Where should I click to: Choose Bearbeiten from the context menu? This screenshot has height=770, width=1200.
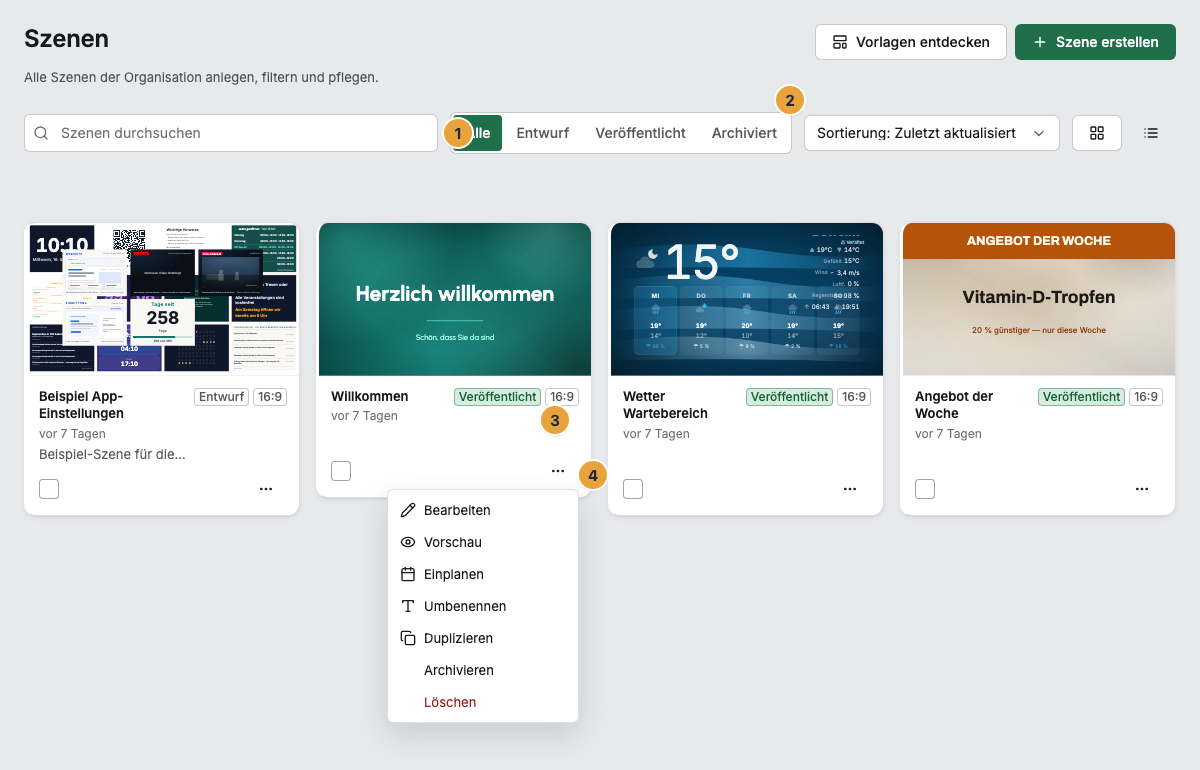(x=483, y=510)
